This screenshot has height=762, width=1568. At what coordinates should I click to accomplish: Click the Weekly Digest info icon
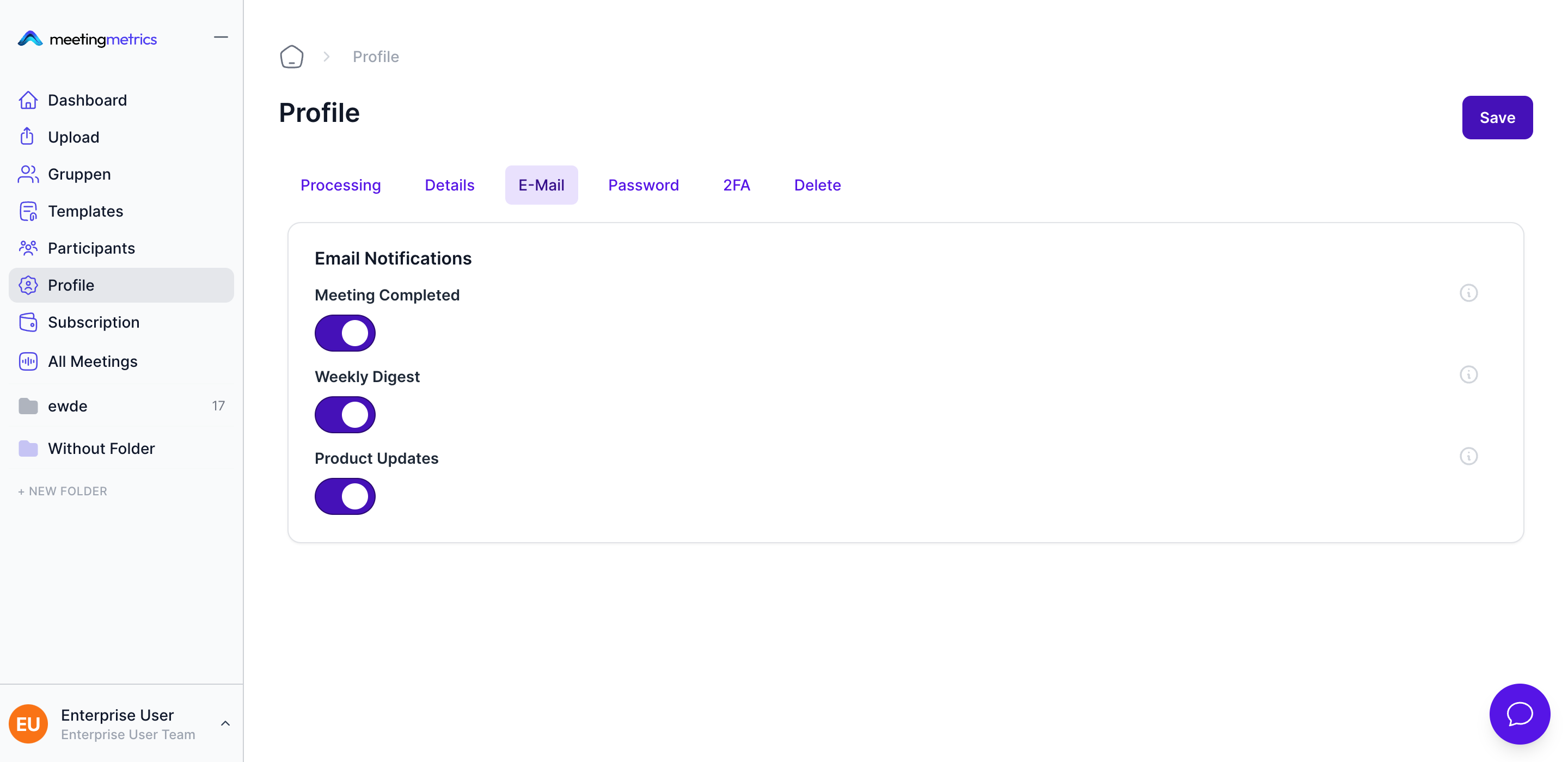click(1468, 375)
